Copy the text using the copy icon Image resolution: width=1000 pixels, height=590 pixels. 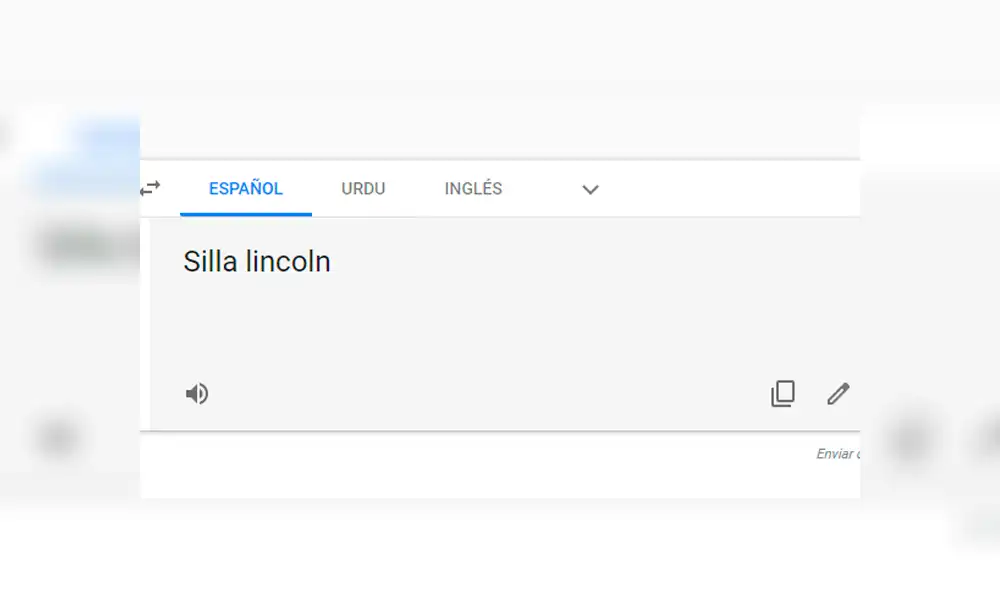coord(783,393)
